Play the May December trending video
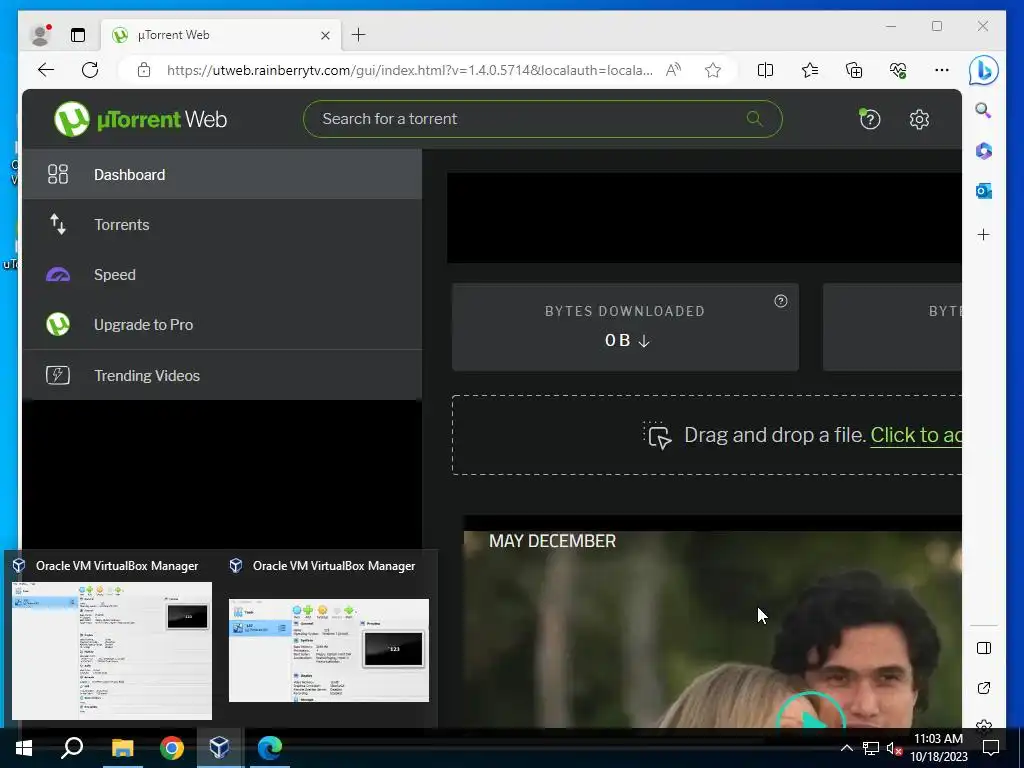The height and width of the screenshot is (768, 1024). click(x=810, y=712)
